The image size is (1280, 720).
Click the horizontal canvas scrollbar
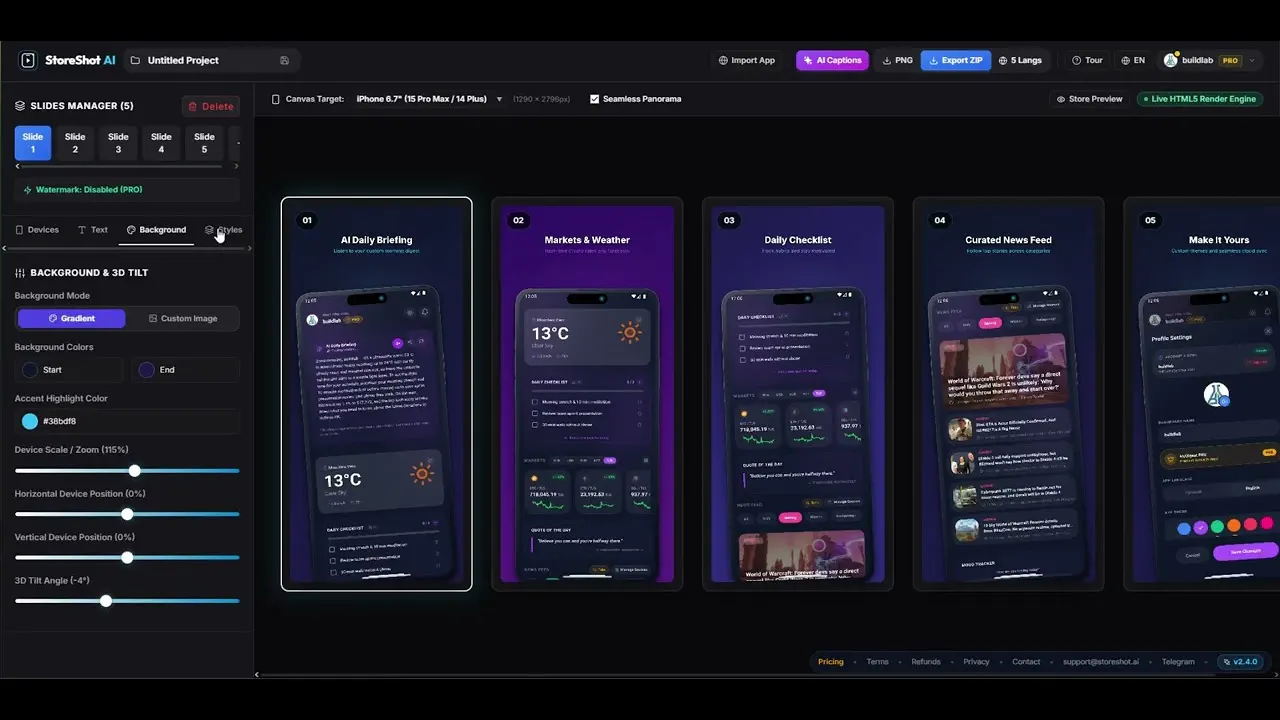[x=766, y=674]
